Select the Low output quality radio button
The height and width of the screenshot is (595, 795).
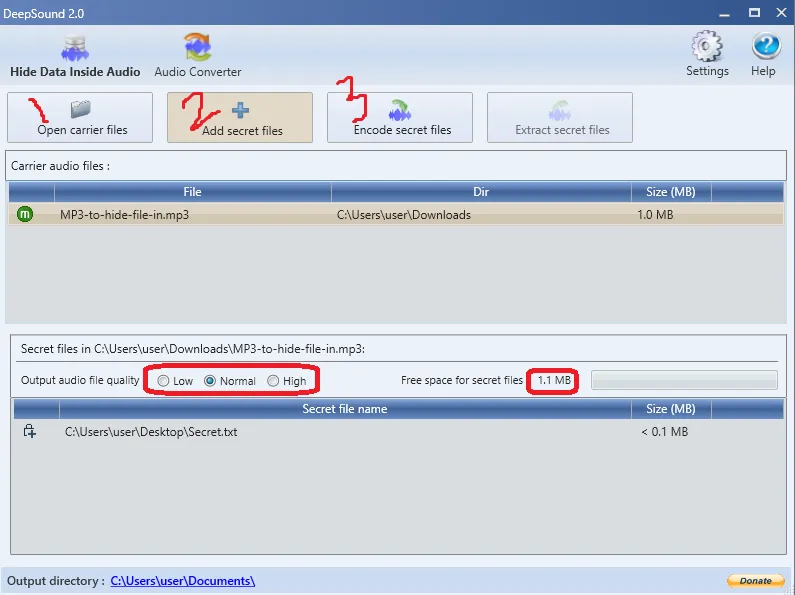click(163, 381)
